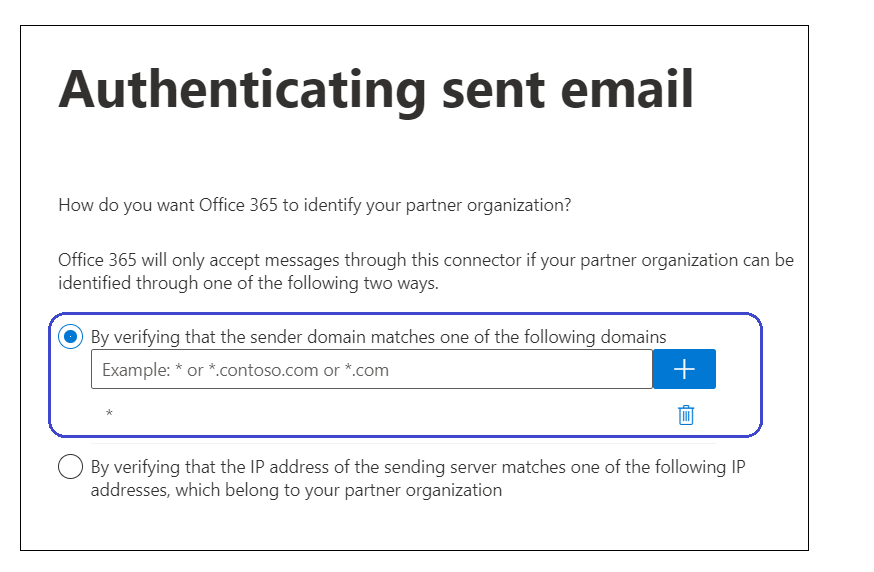
Task: Click the listed * domain entry
Action: [x=109, y=414]
